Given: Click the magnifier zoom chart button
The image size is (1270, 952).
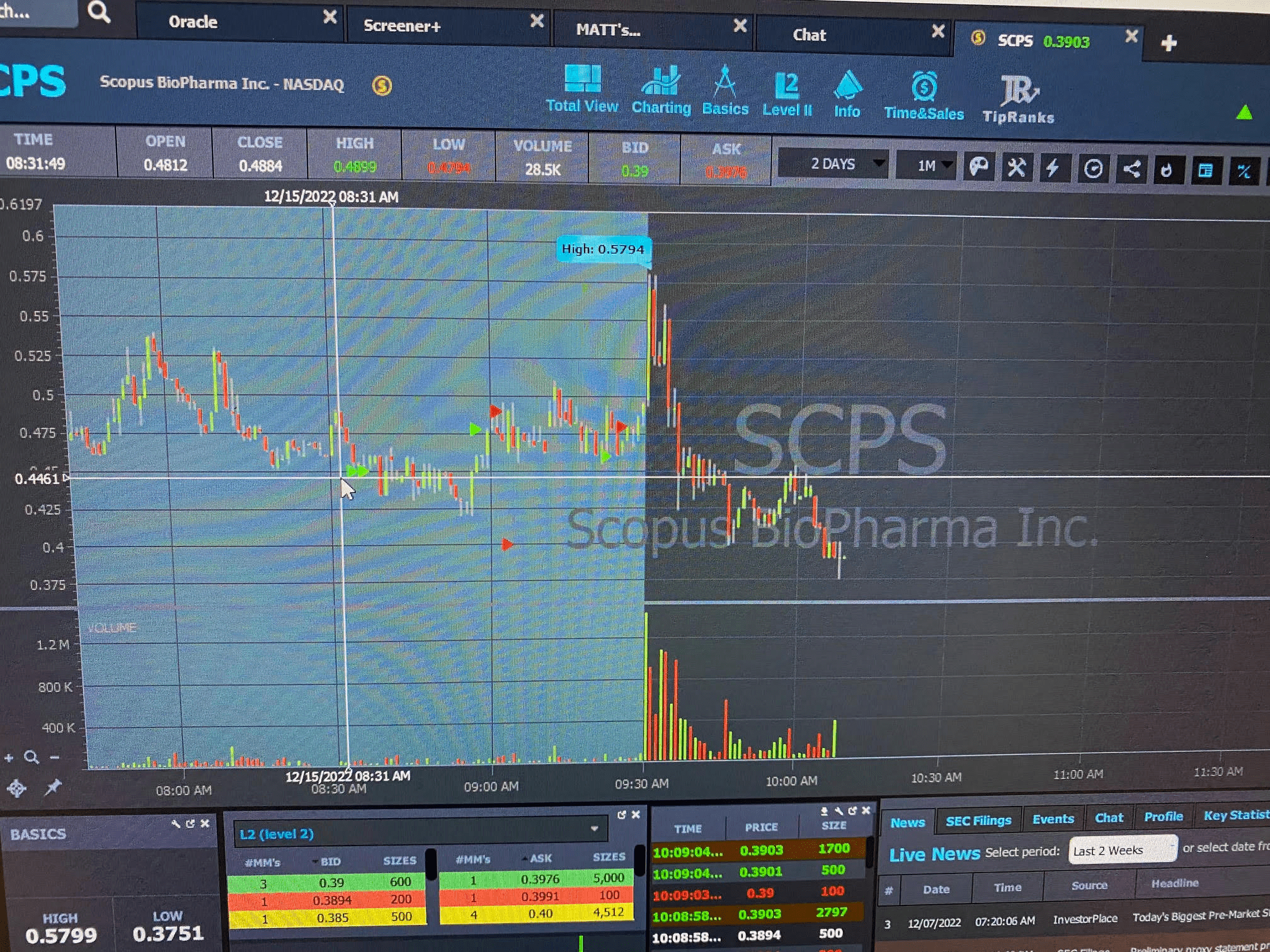Looking at the screenshot, I should (x=31, y=757).
